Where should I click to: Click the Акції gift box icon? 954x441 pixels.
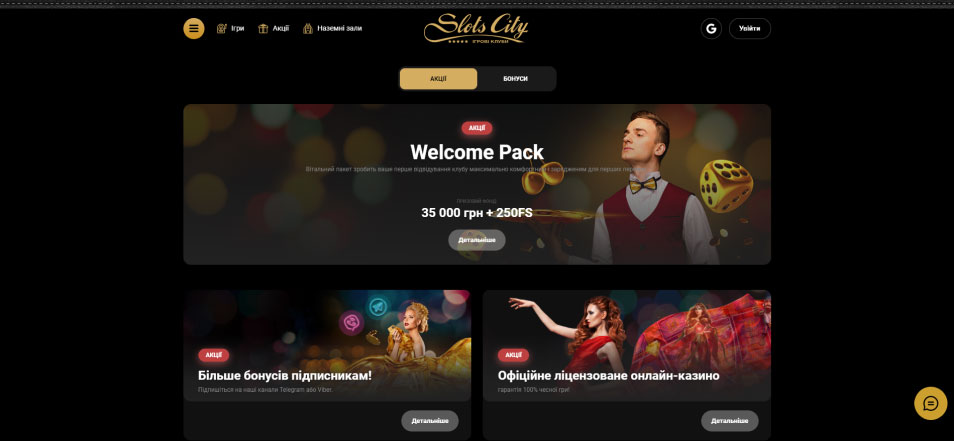(x=263, y=29)
